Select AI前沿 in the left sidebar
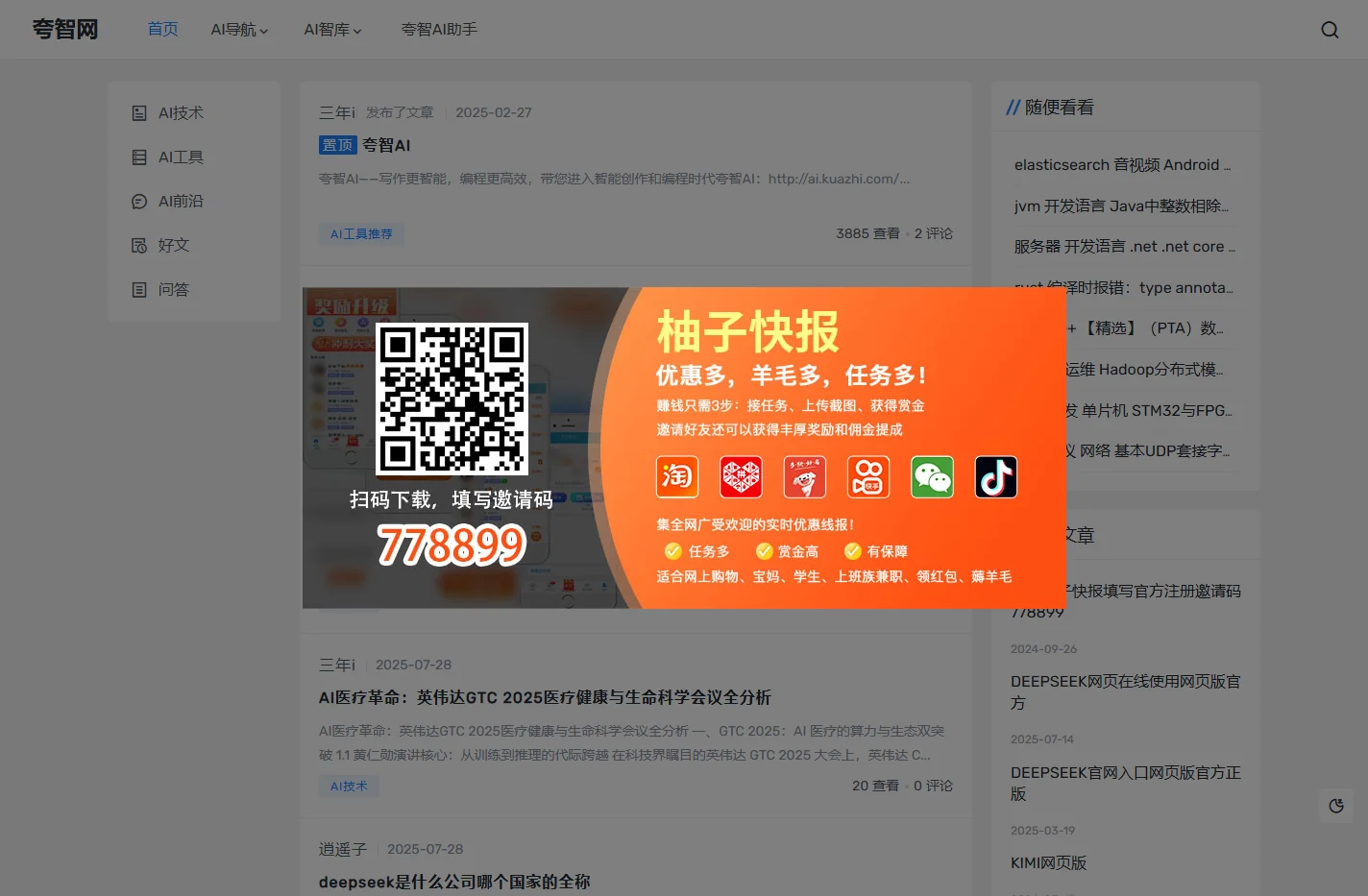1368x896 pixels. click(181, 202)
